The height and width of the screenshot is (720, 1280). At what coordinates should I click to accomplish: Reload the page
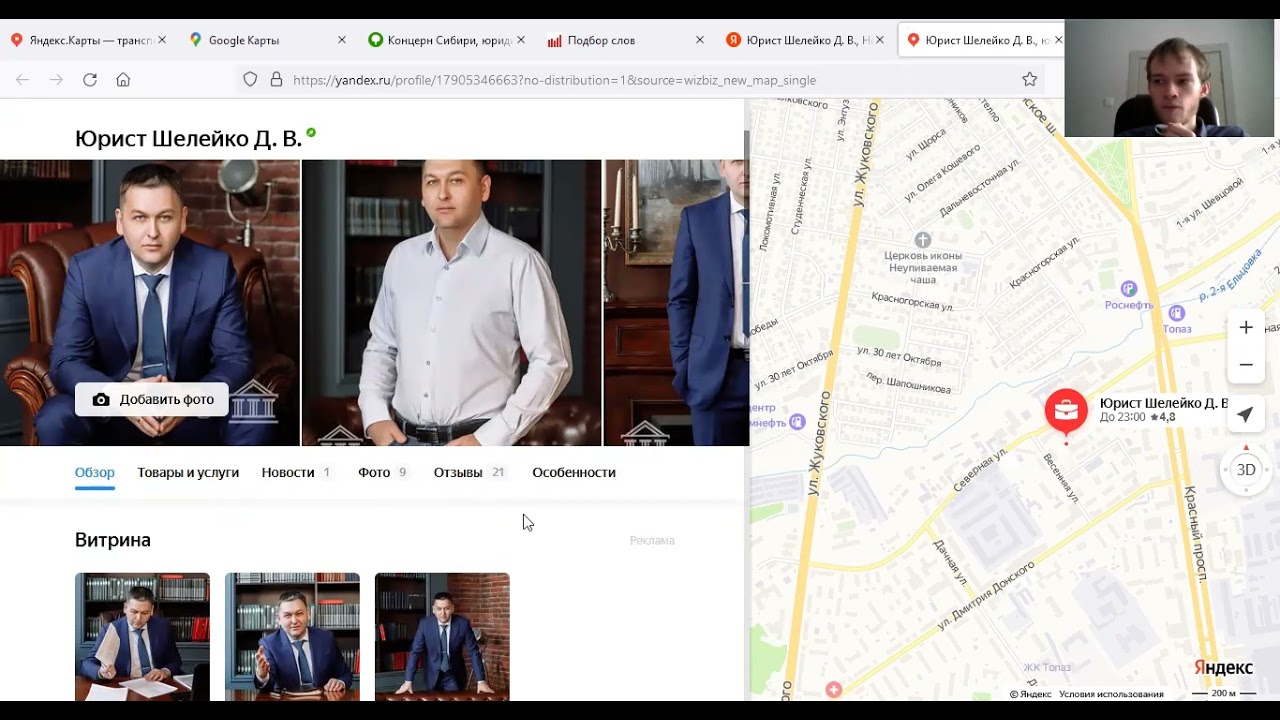[x=90, y=79]
